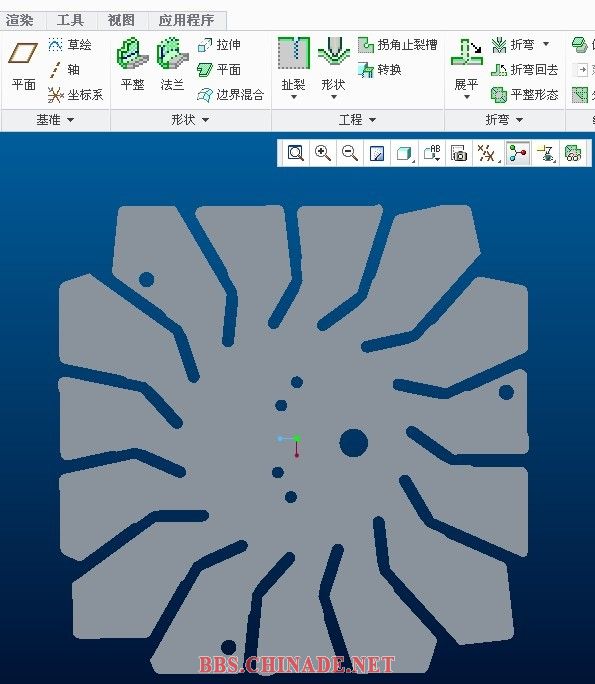
Task: Select the 平面 datum plane tool
Action: coord(23,64)
